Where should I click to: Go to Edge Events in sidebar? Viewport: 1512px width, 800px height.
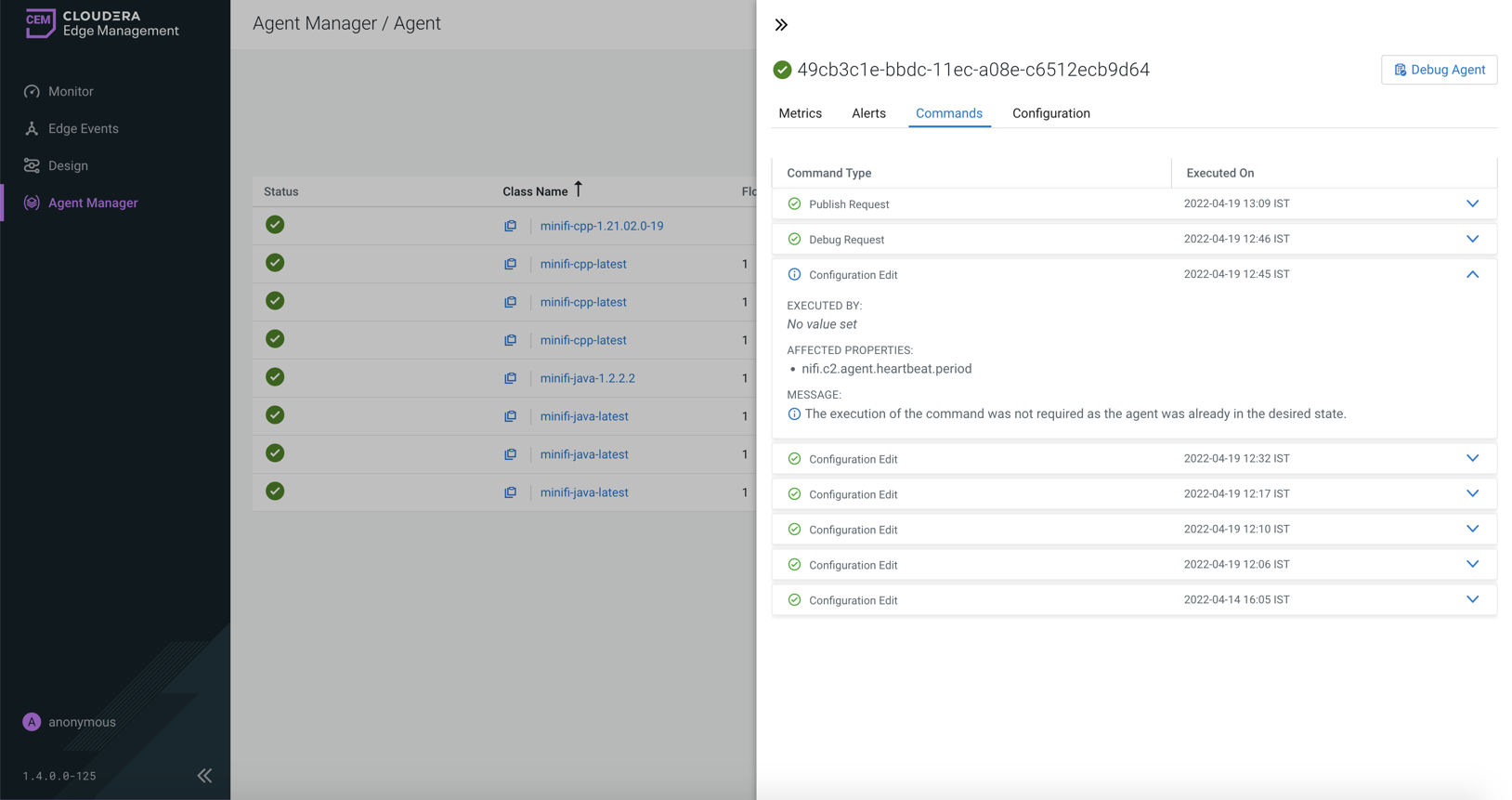click(83, 128)
